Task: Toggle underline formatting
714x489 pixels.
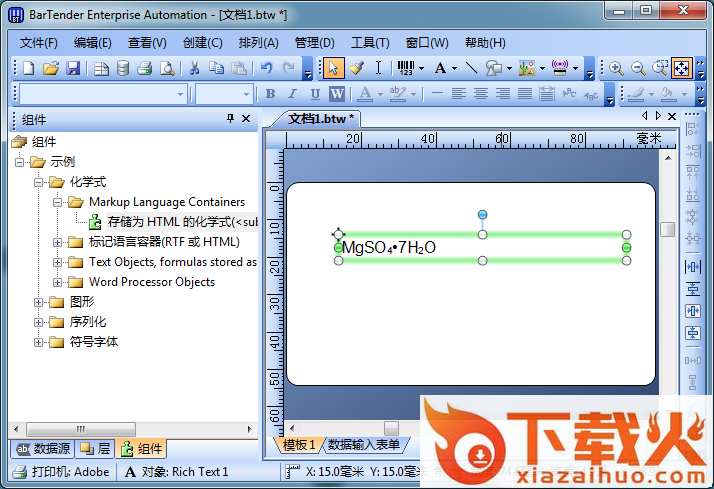Action: point(315,94)
